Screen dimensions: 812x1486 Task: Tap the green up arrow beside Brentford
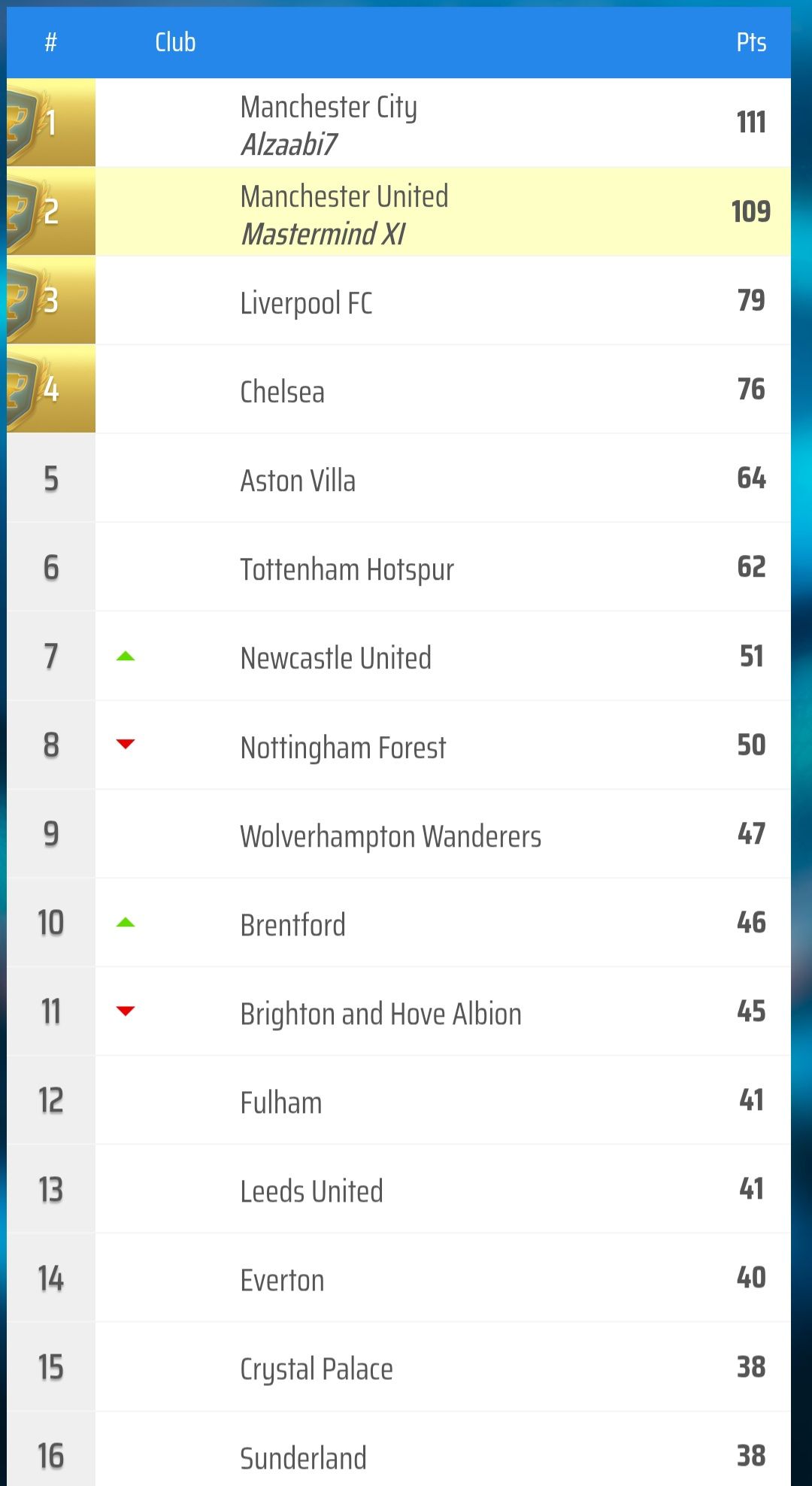[126, 923]
